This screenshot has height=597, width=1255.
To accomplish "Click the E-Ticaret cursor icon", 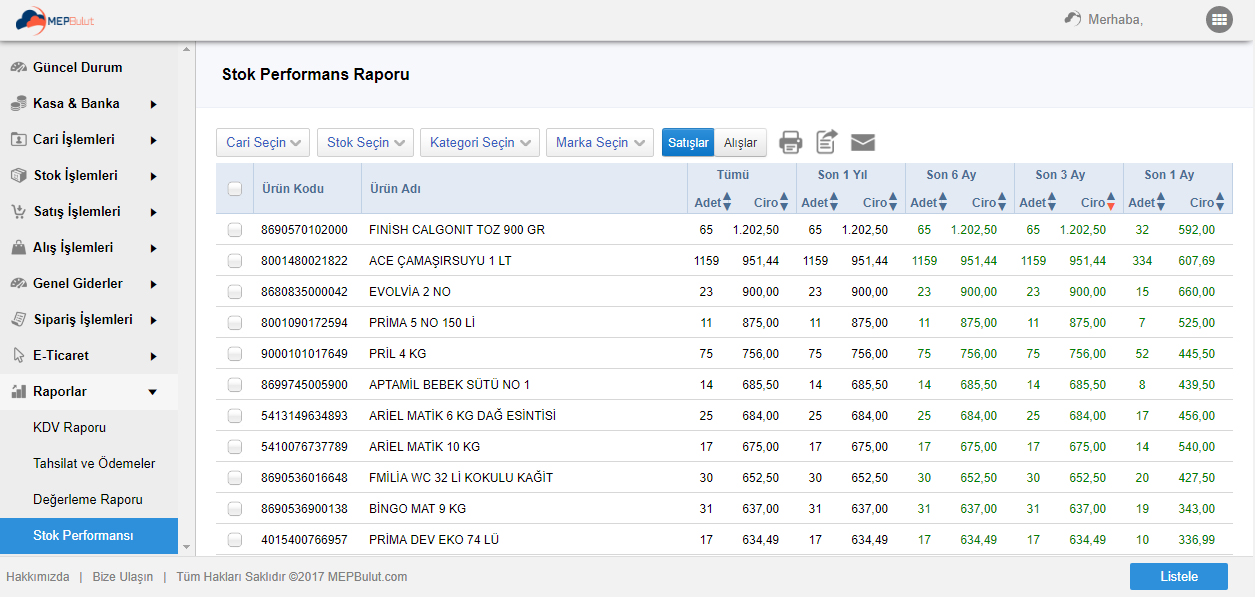I will click(18, 356).
